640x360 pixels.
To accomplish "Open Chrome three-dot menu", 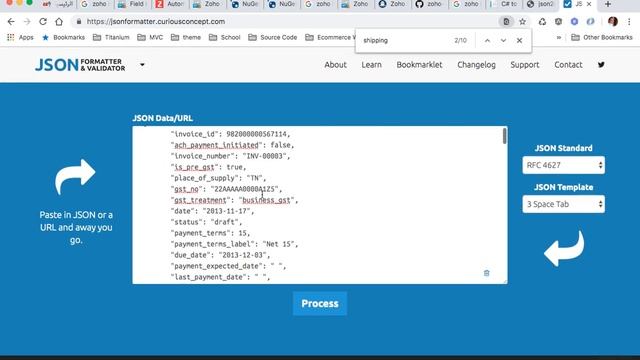I will click(629, 22).
